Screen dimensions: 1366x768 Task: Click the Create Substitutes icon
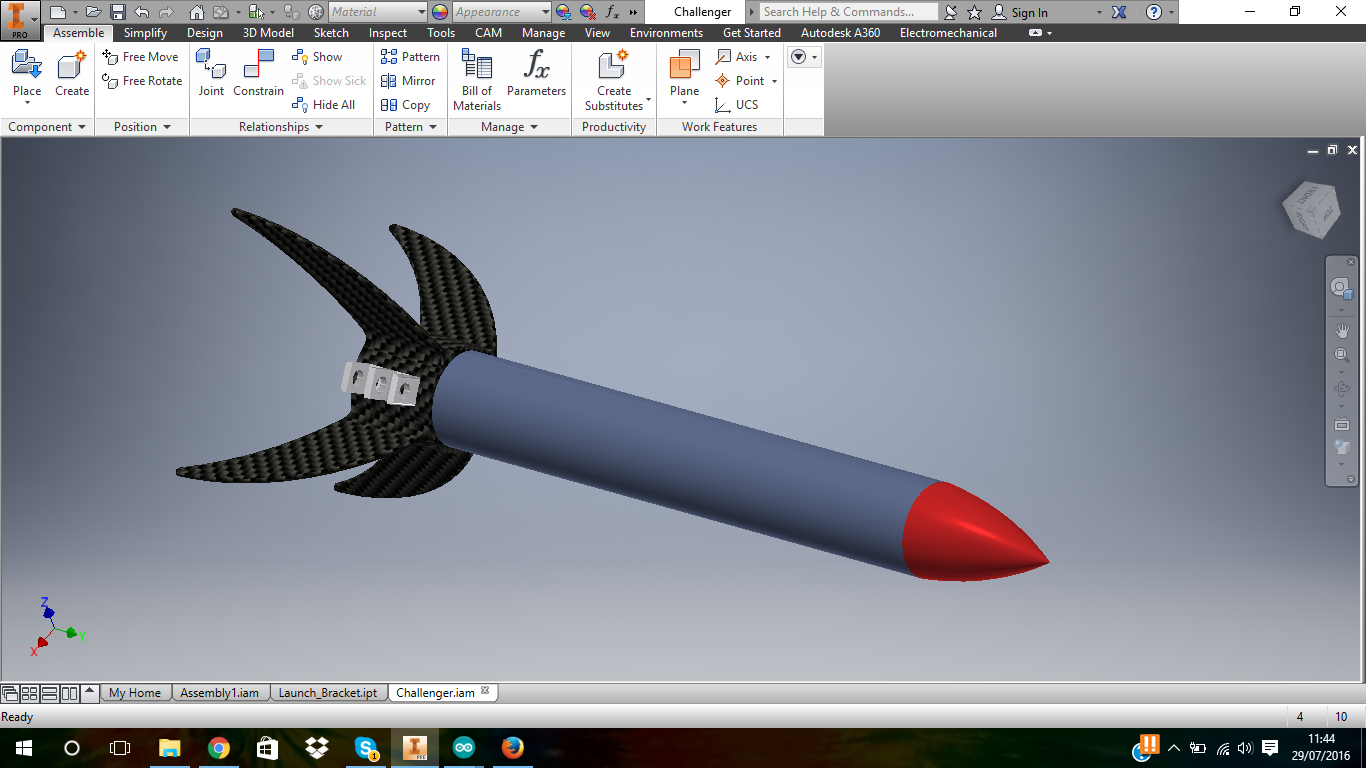click(613, 67)
